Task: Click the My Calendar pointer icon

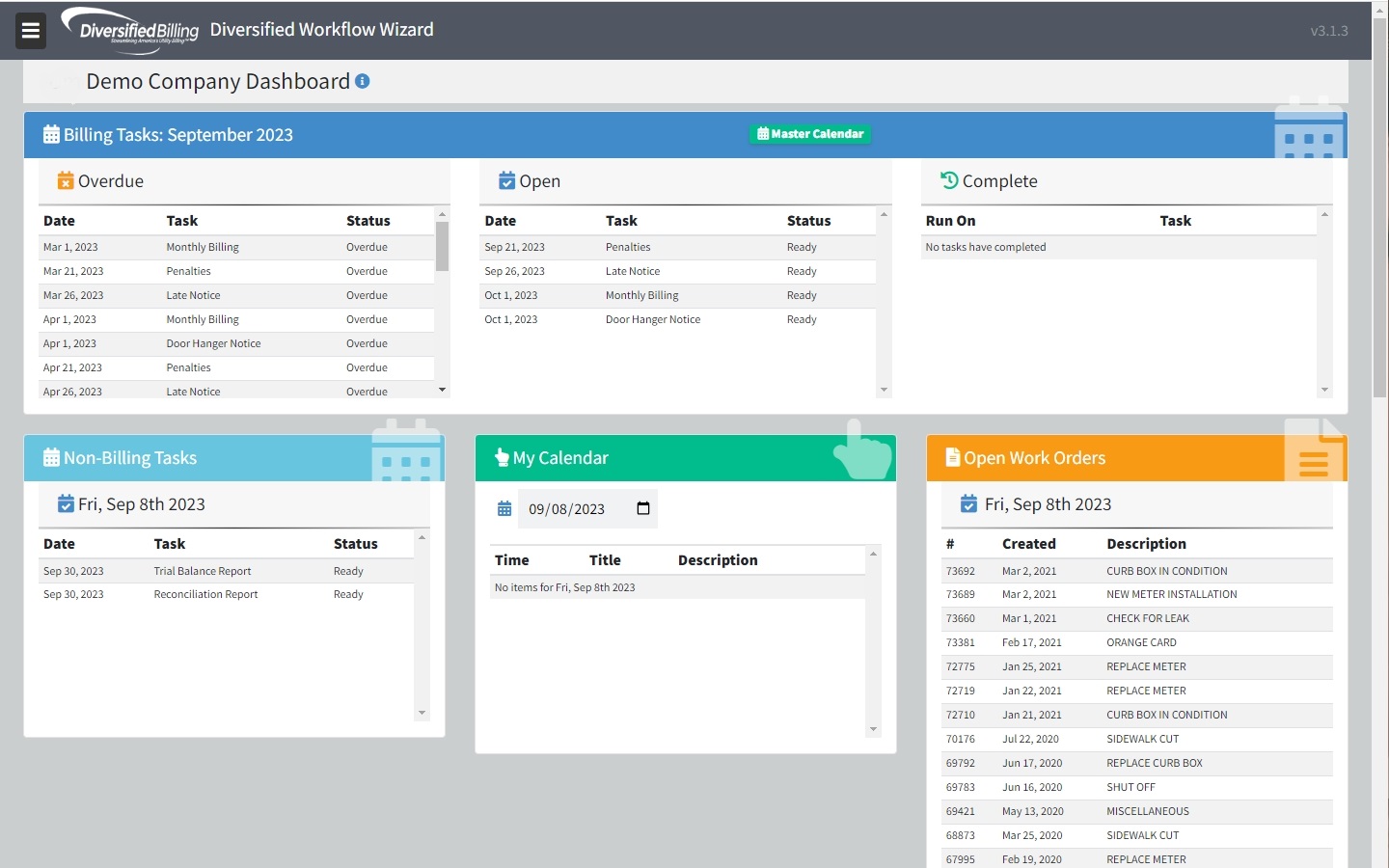Action: 502,458
